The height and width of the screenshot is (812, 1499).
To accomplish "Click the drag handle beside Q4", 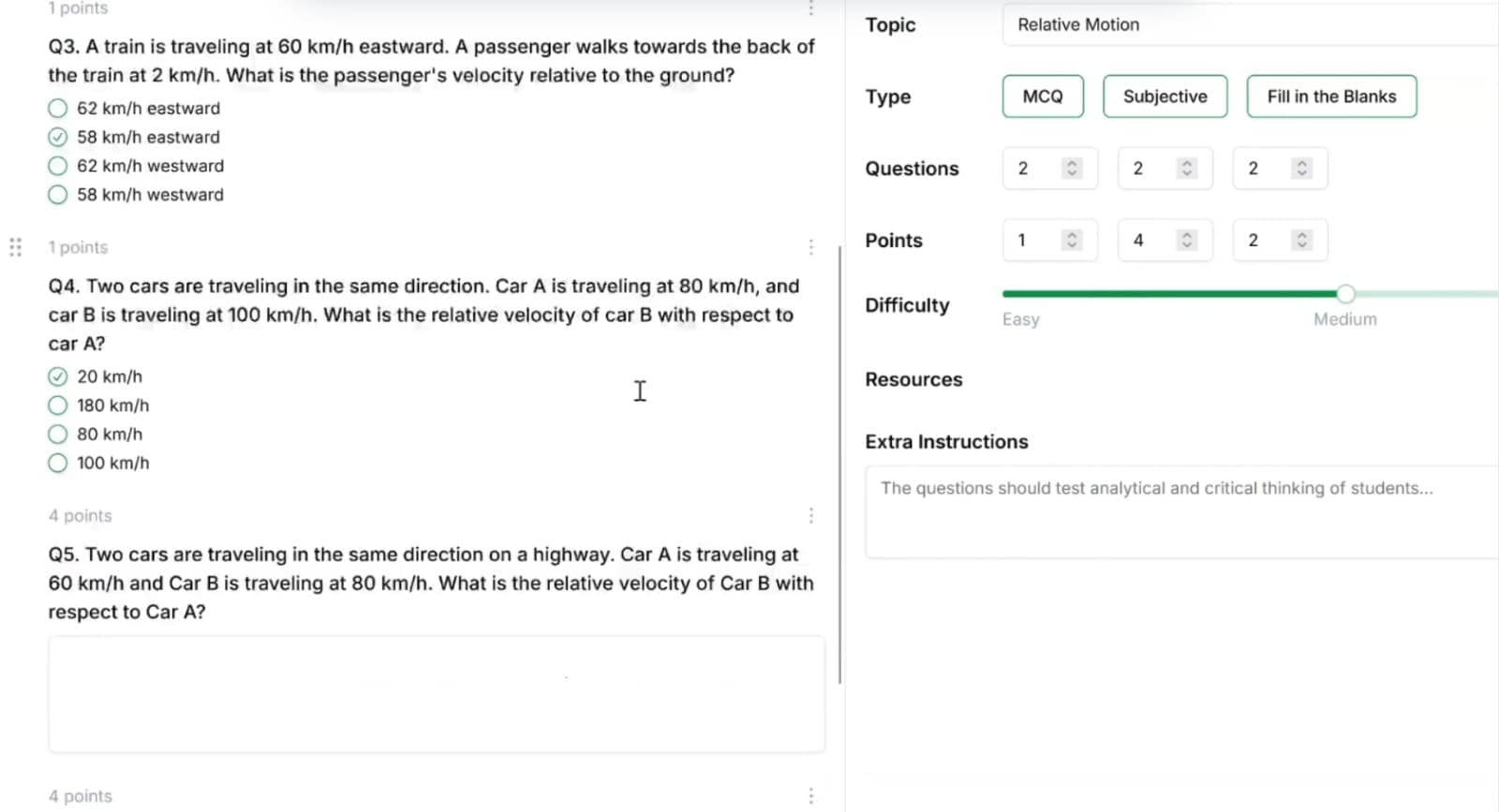I will pyautogui.click(x=15, y=247).
